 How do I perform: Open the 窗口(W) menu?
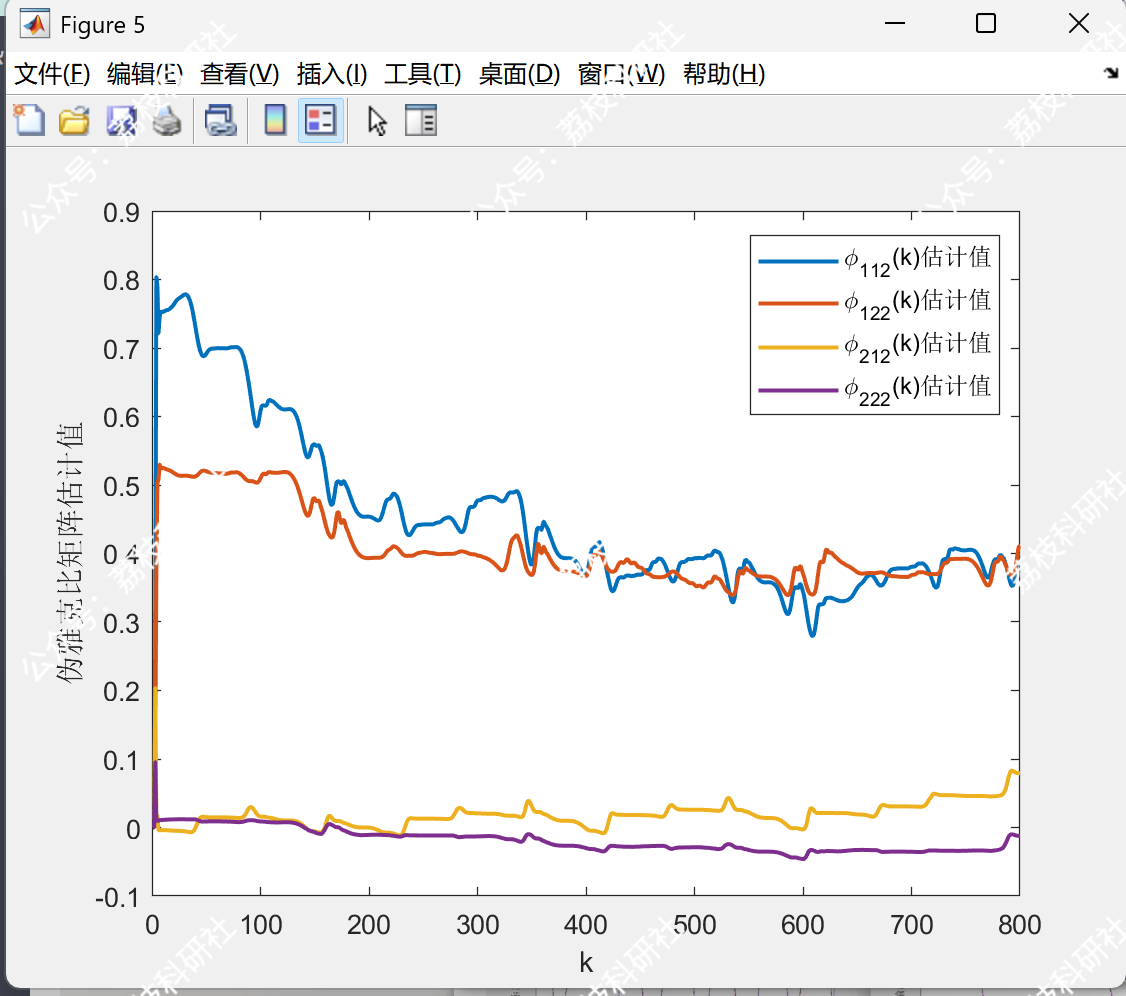coord(621,74)
